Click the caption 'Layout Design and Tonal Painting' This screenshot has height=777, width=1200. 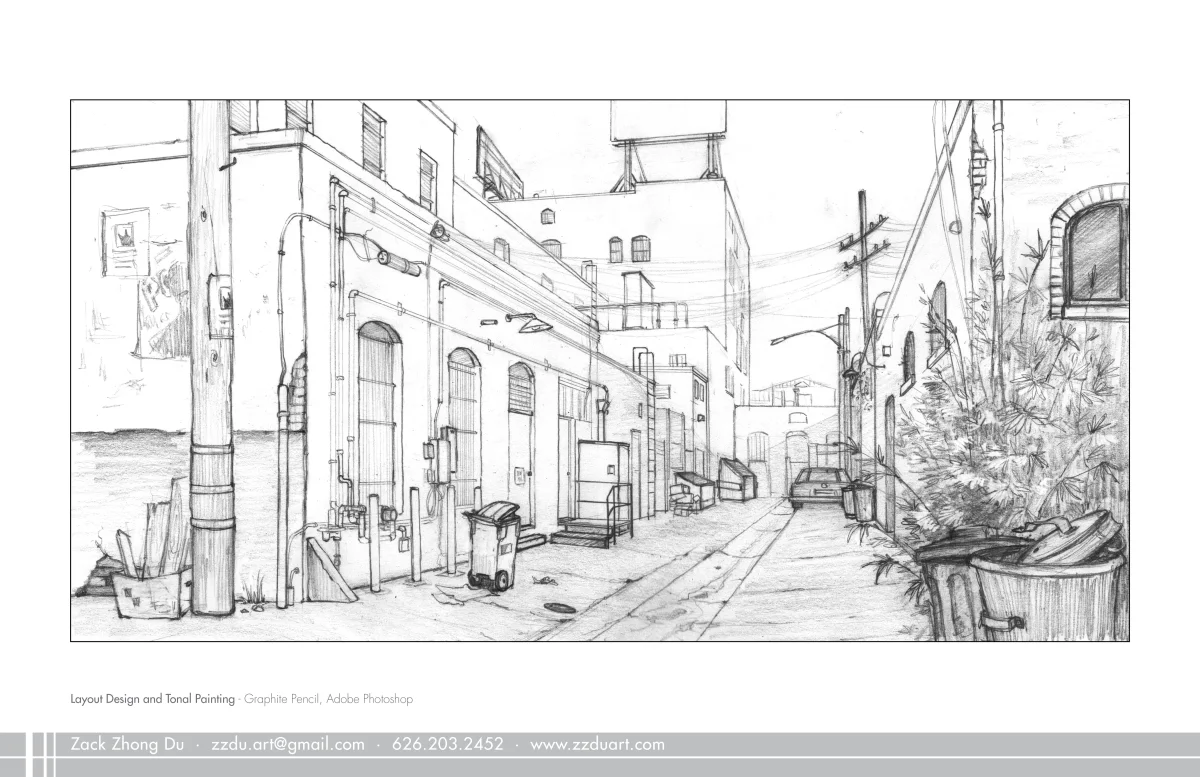[153, 699]
